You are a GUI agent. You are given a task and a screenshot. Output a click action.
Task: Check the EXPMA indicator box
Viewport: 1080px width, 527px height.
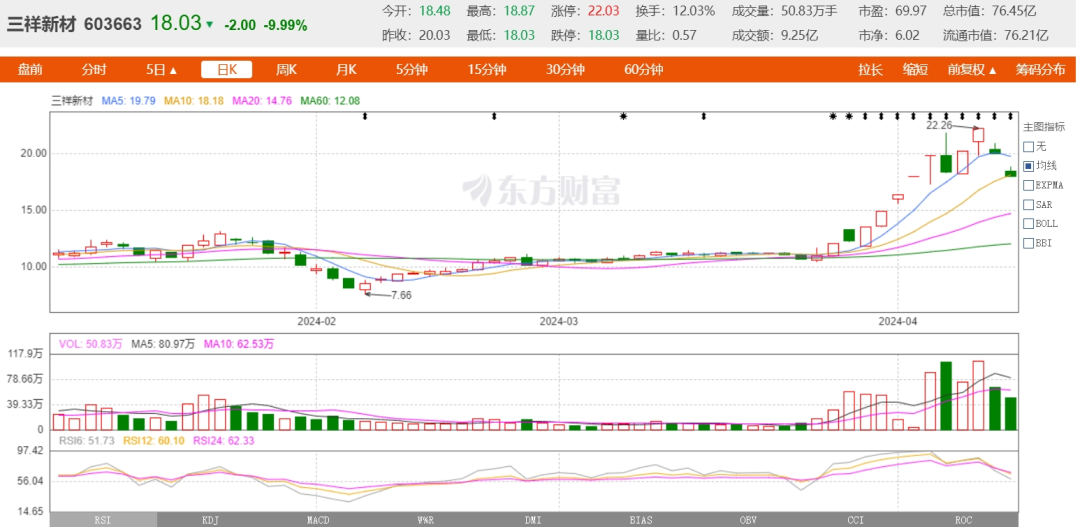(1028, 185)
